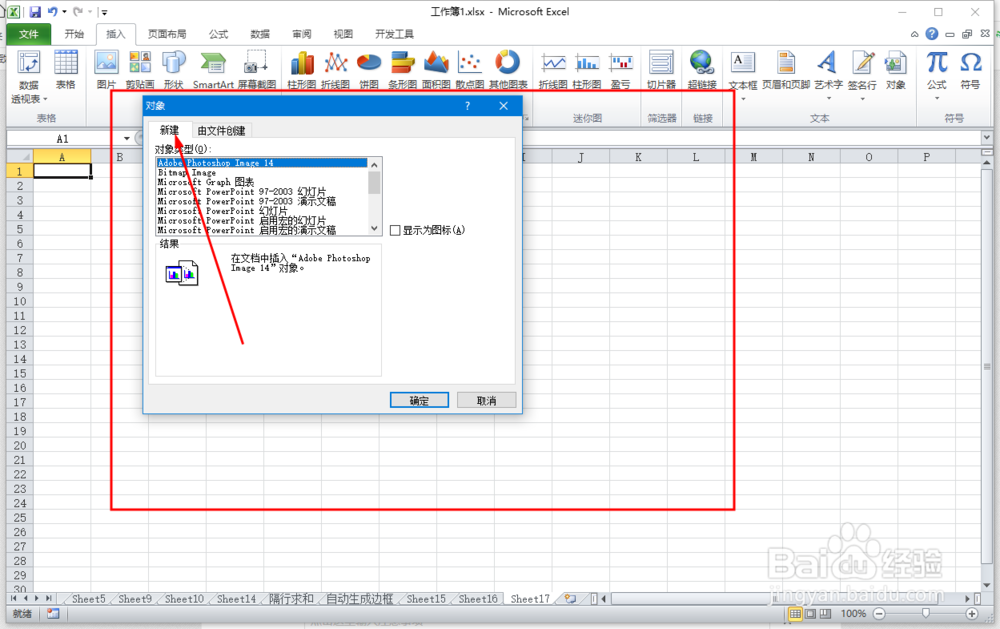Switch to the 隔行求和 worksheet tab

pyautogui.click(x=291, y=598)
